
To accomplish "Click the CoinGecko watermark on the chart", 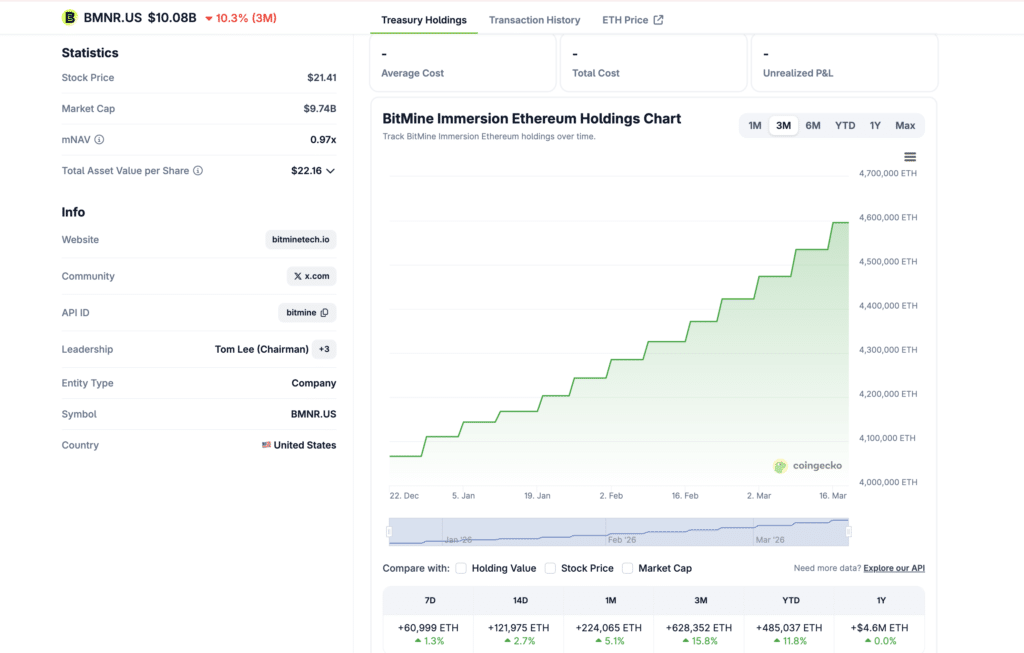I will click(809, 465).
